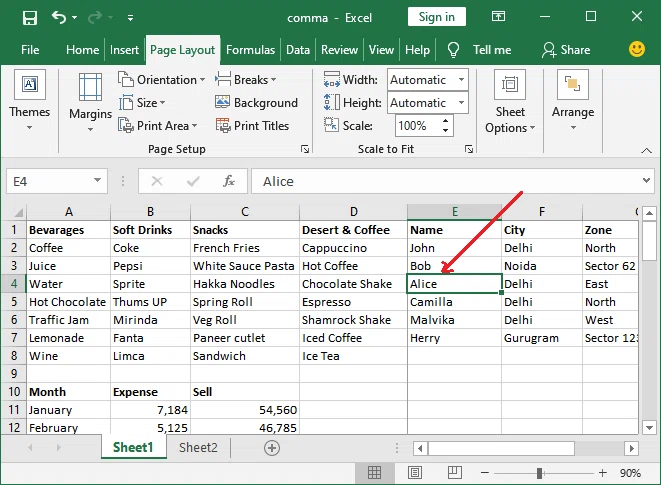
Task: Click the fx Insert Function icon
Action: pyautogui.click(x=229, y=181)
